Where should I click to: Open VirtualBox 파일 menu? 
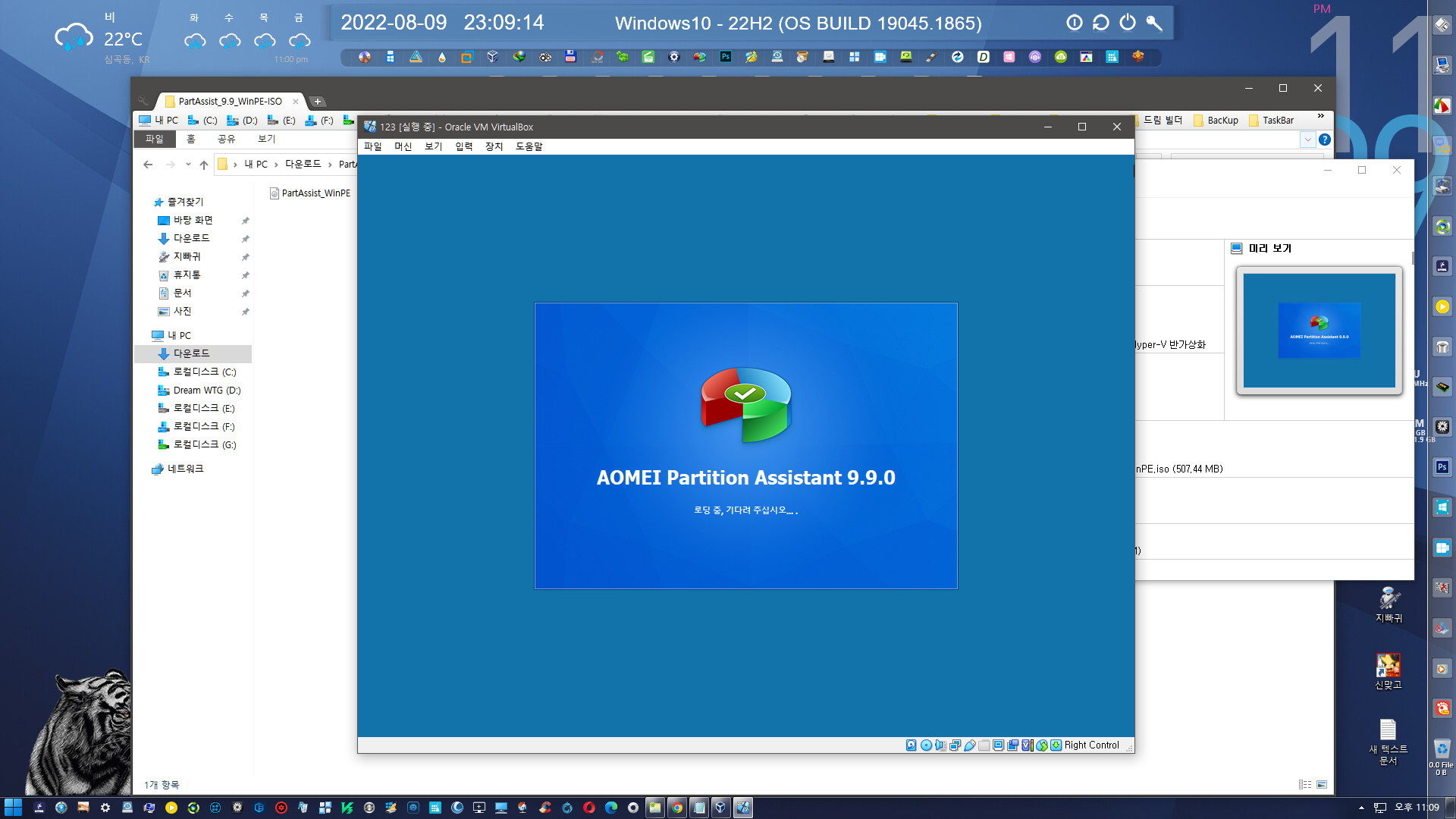tap(373, 146)
